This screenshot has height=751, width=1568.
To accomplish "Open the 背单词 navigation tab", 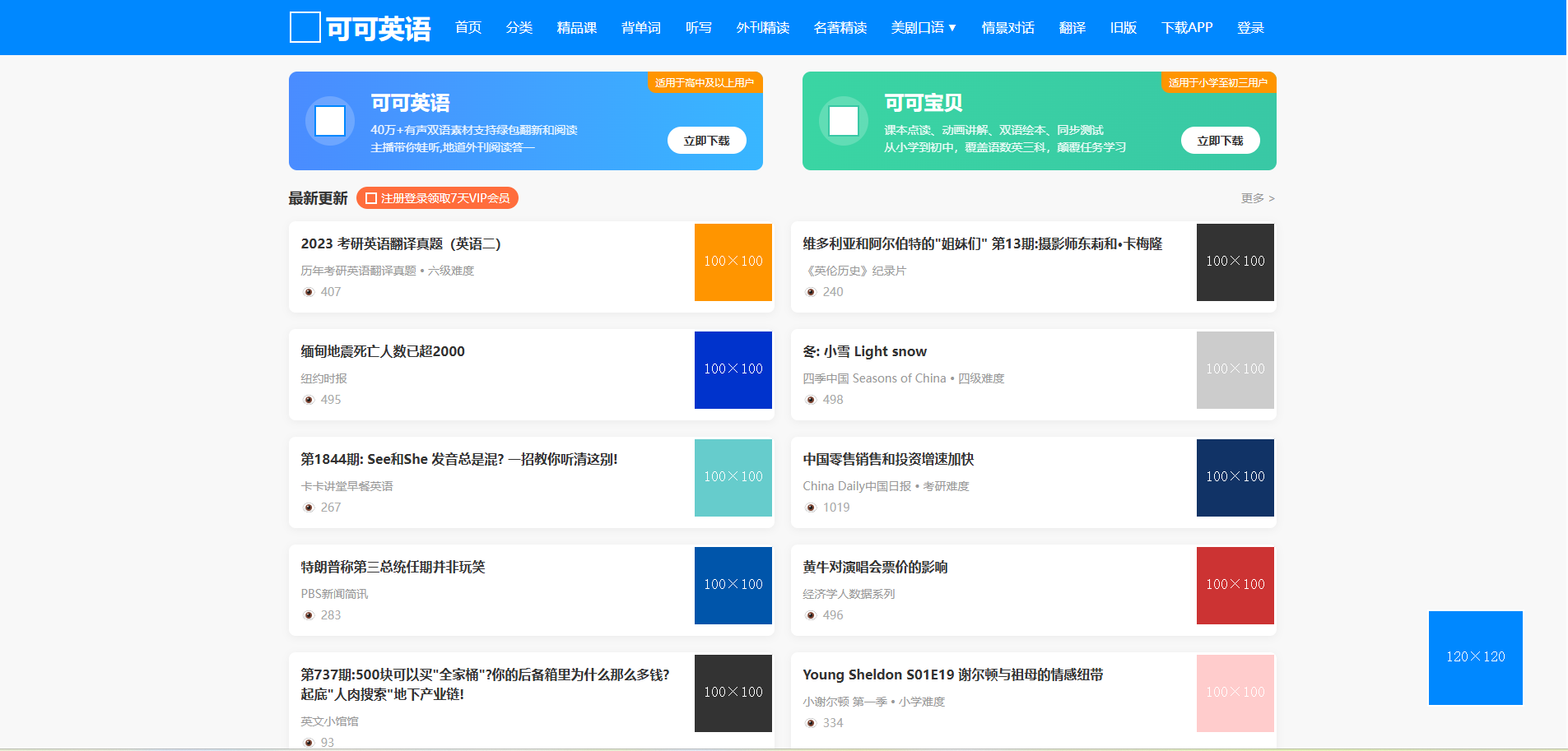I will [x=640, y=28].
